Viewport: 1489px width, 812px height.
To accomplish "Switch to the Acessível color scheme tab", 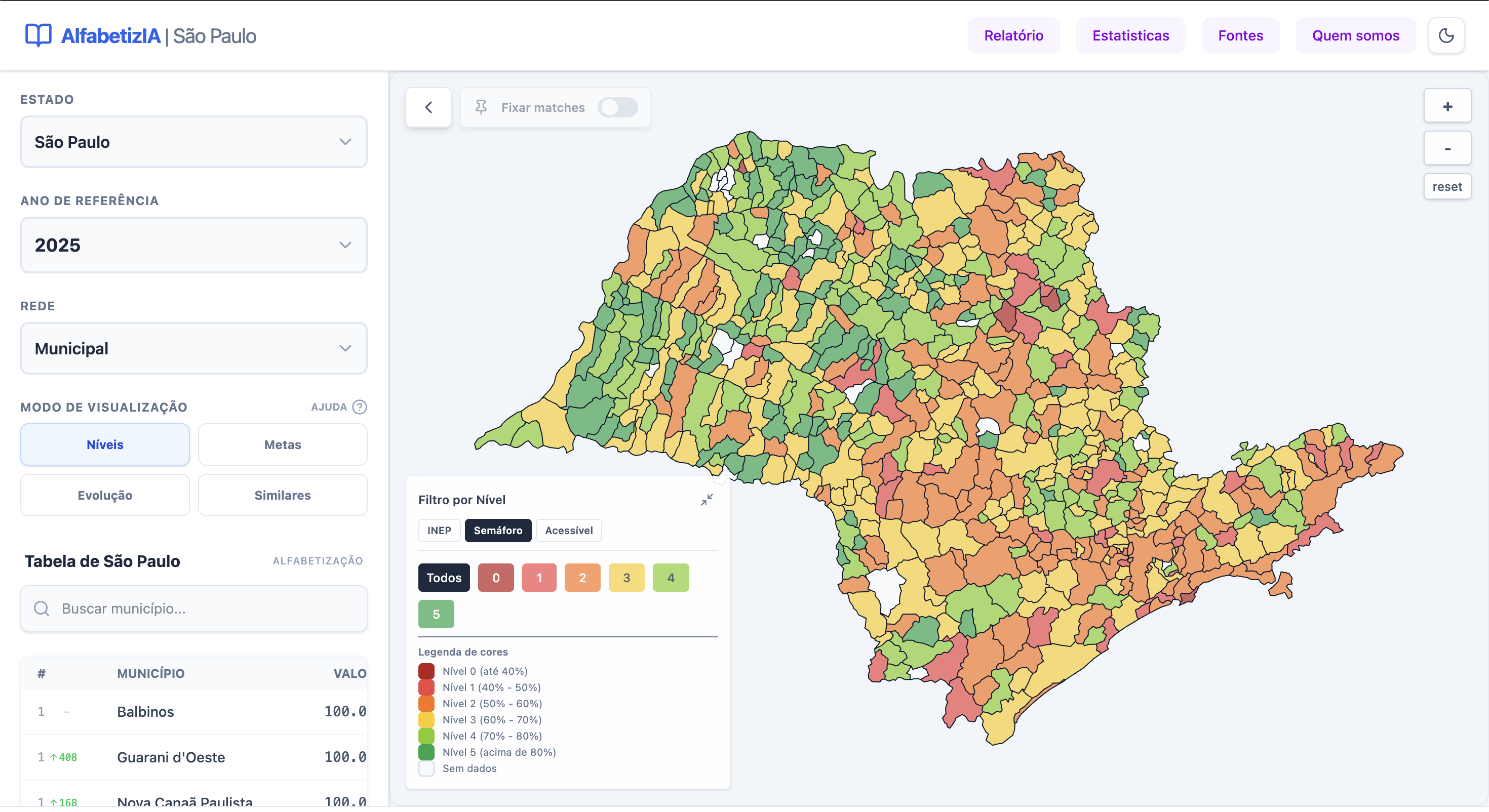I will (569, 531).
